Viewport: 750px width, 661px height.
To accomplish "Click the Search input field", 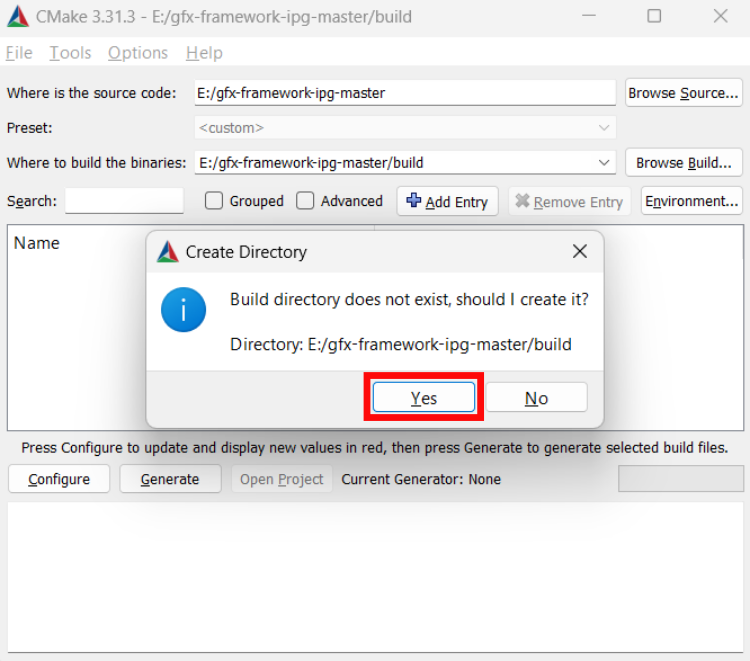I will tap(124, 201).
